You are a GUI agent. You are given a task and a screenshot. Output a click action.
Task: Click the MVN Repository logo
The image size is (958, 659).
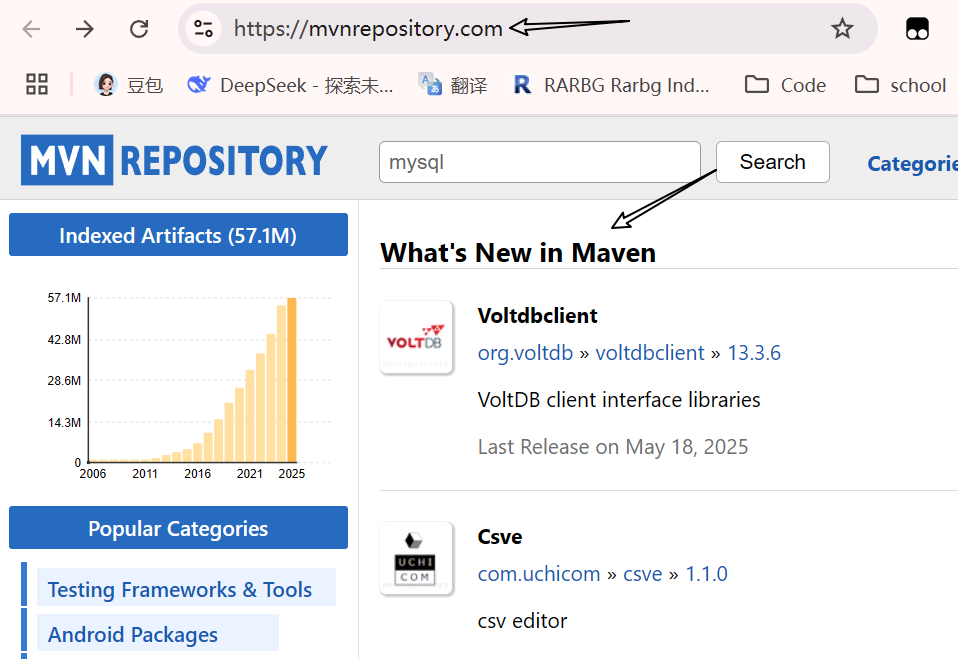pyautogui.click(x=175, y=160)
